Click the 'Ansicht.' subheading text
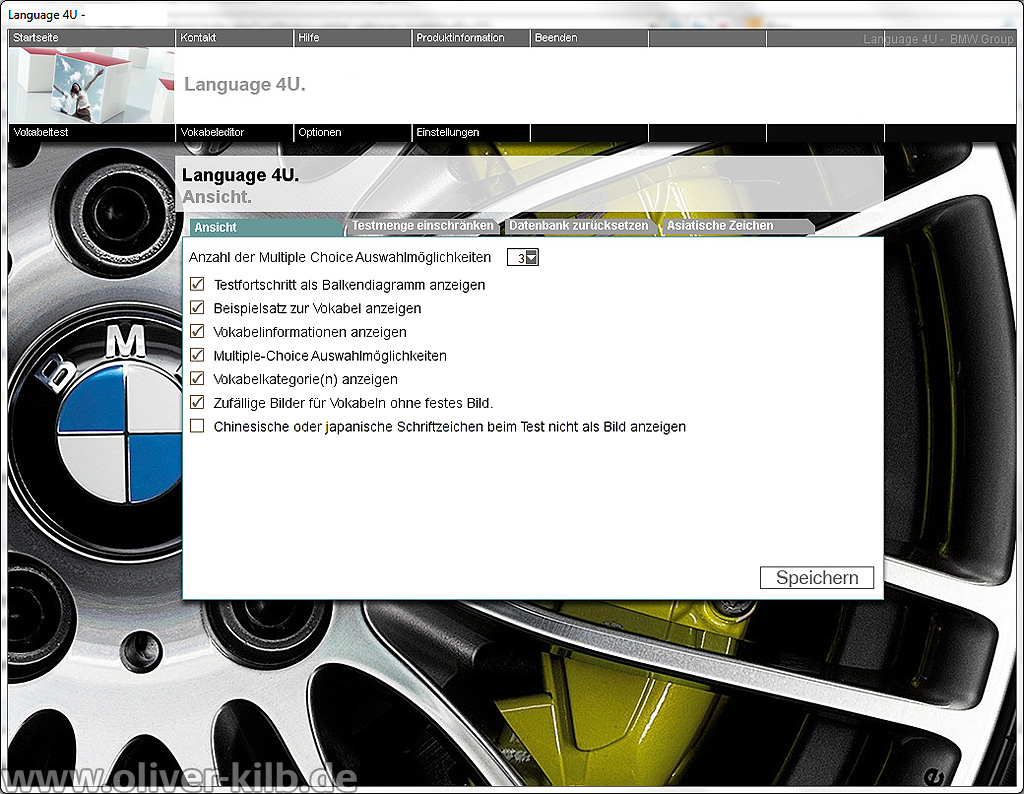The height and width of the screenshot is (794, 1024). pyautogui.click(x=217, y=197)
